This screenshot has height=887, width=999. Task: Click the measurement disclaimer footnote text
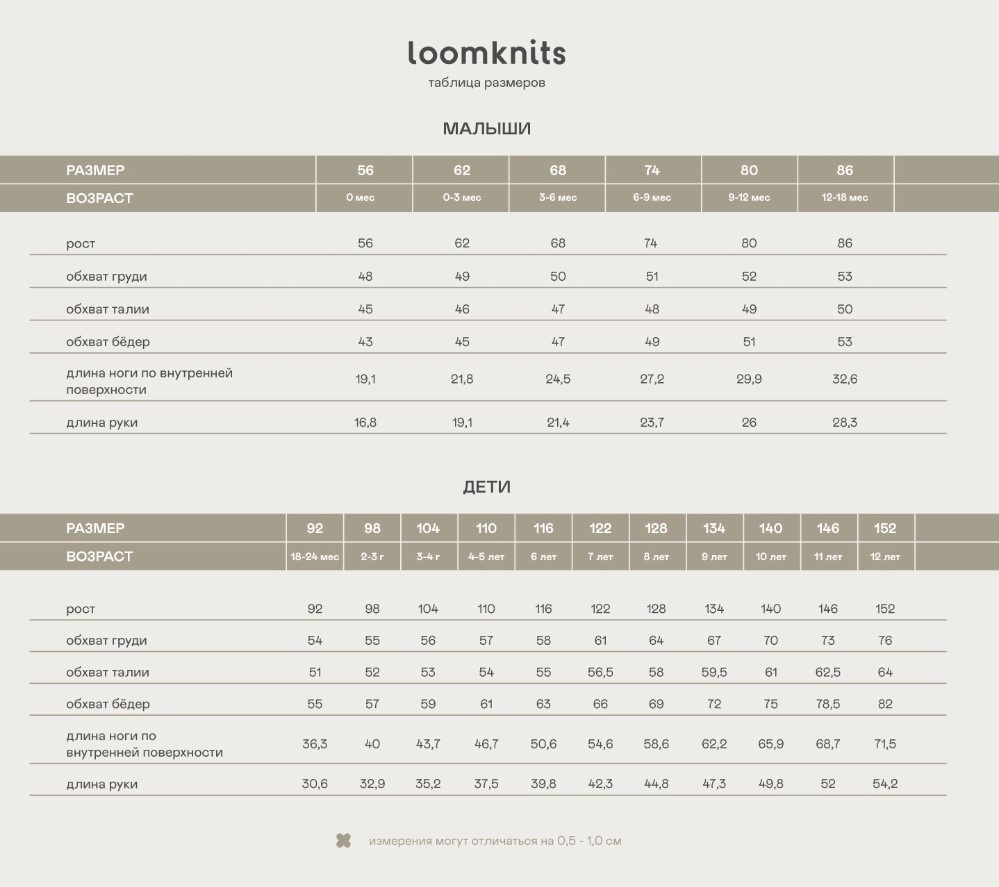coord(495,841)
